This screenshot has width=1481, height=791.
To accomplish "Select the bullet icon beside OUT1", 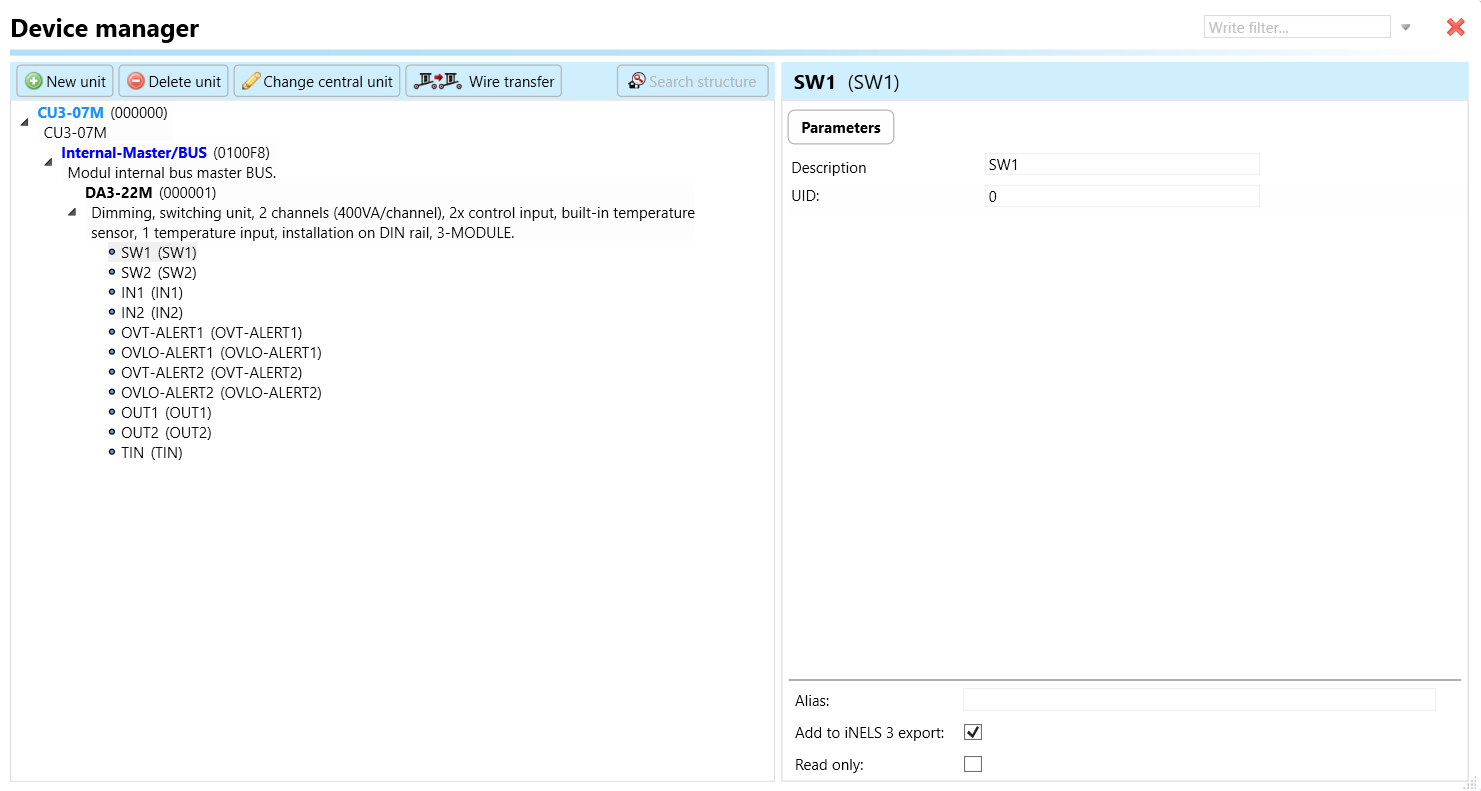I will 112,412.
